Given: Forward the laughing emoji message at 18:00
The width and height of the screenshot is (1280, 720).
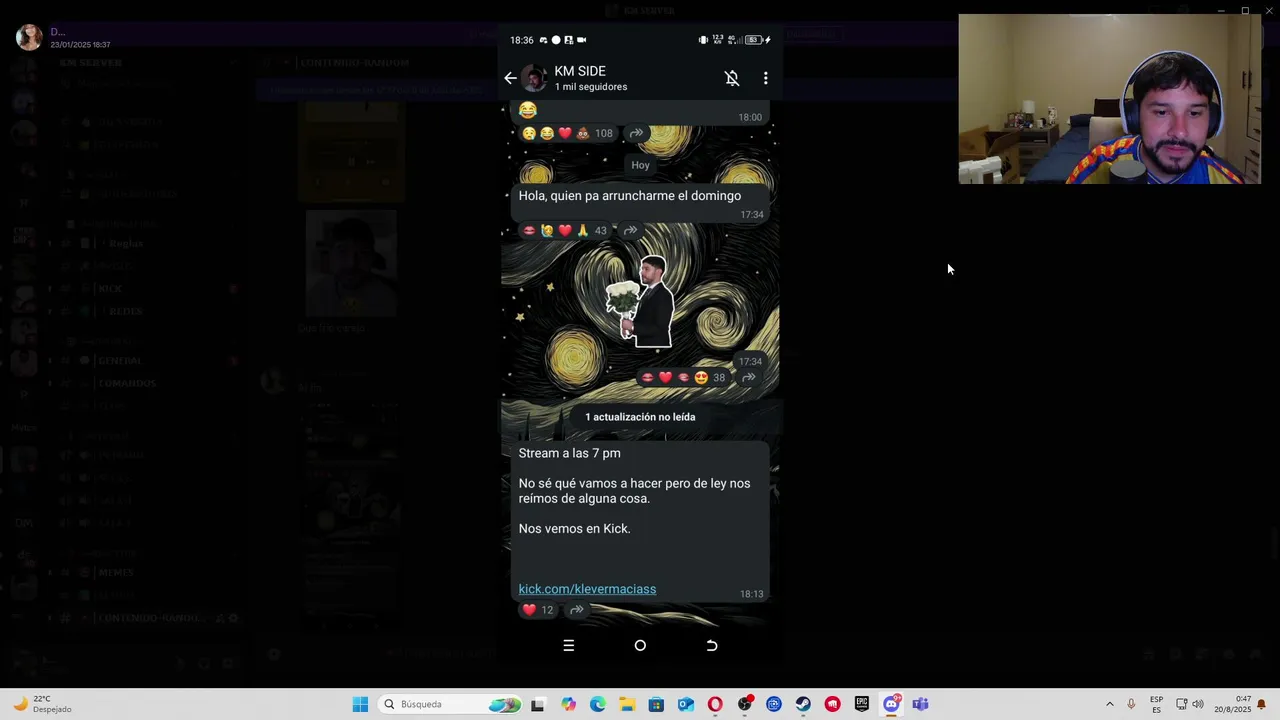Looking at the screenshot, I should tap(636, 133).
